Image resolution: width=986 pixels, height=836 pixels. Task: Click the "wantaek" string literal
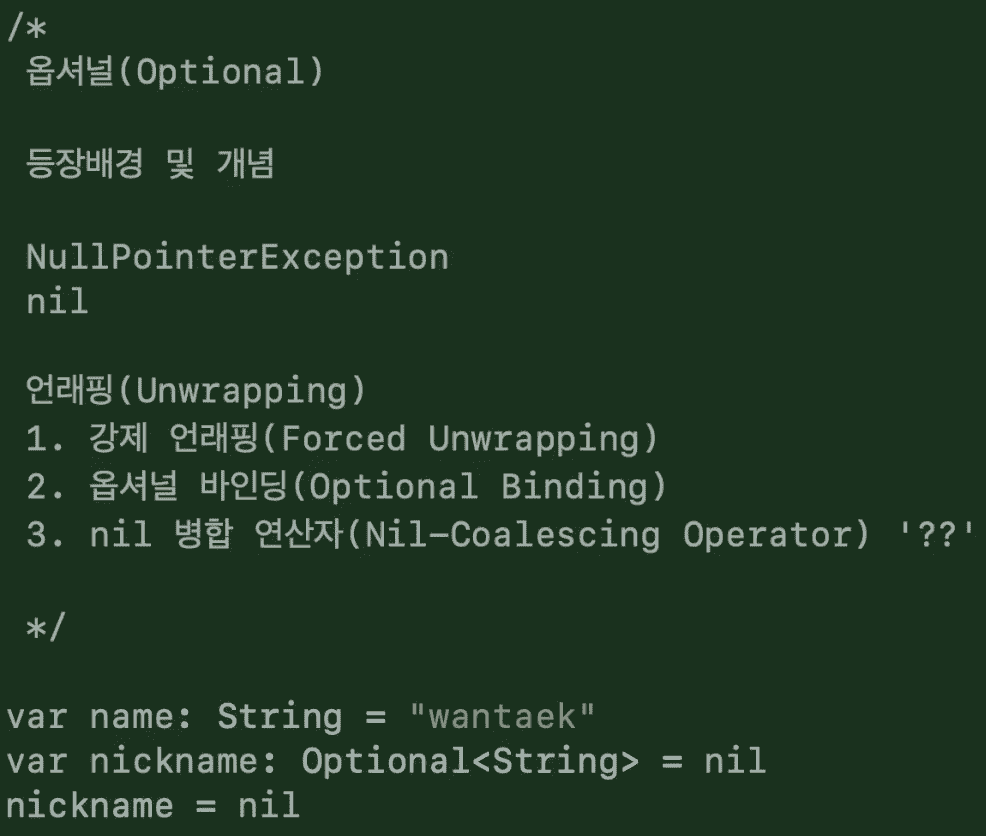pos(502,716)
